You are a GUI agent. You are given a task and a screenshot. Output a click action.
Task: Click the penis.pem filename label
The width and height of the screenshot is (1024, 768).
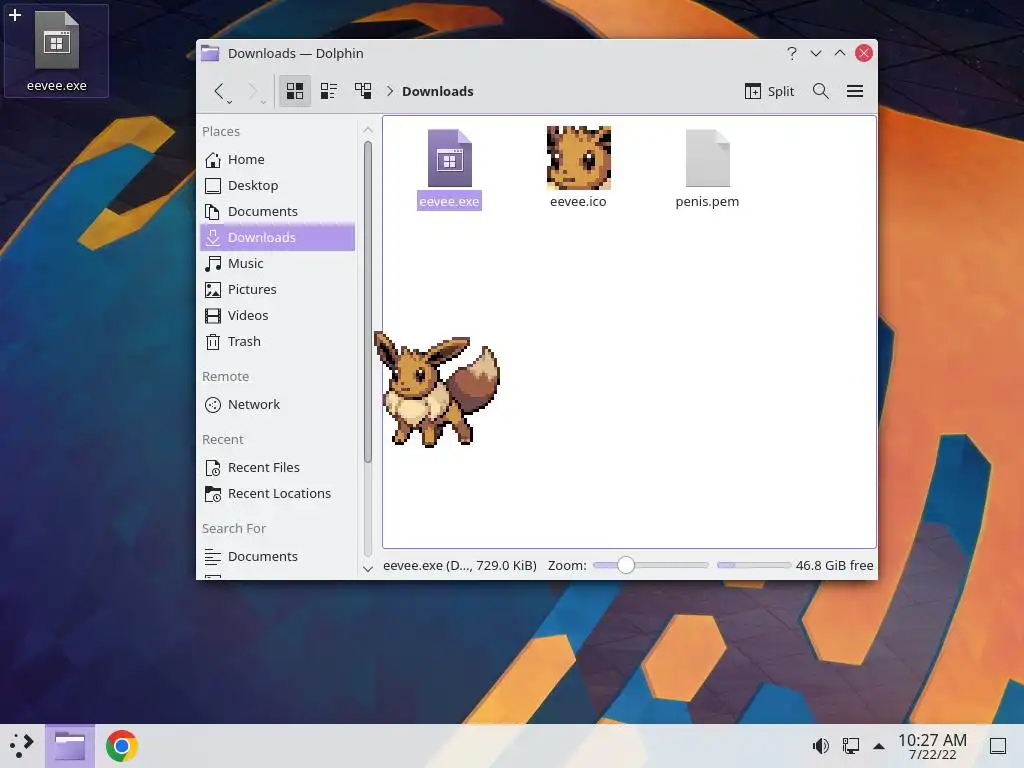pyautogui.click(x=707, y=201)
